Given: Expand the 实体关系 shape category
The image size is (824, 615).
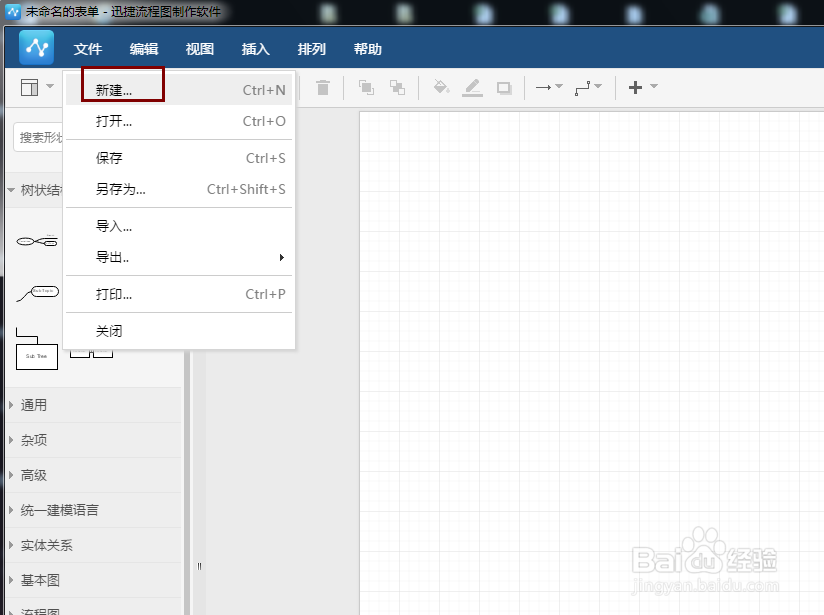Looking at the screenshot, I should click(94, 545).
